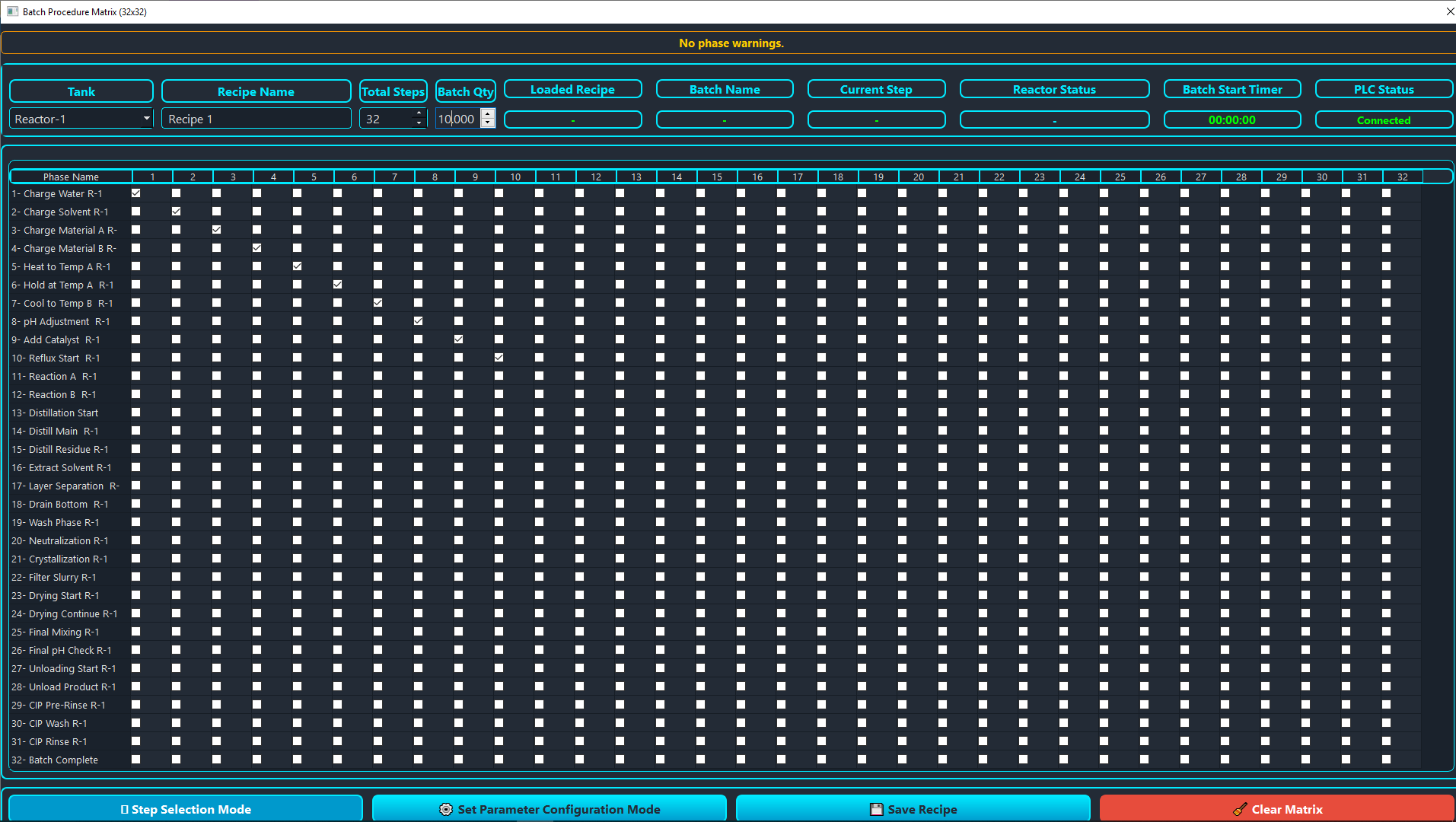Enable step 20 for Neutralization R-1
Image resolution: width=1456 pixels, height=822 pixels.
(x=902, y=540)
